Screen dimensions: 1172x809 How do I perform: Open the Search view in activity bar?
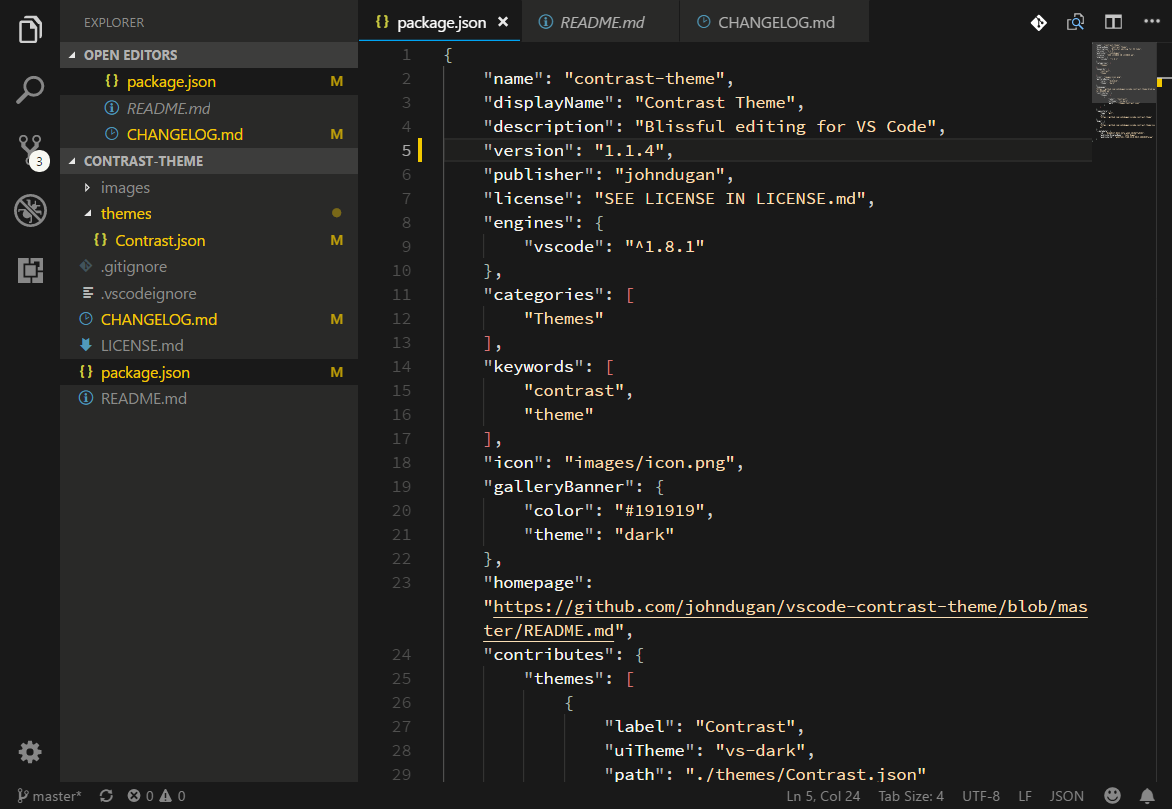(x=30, y=90)
